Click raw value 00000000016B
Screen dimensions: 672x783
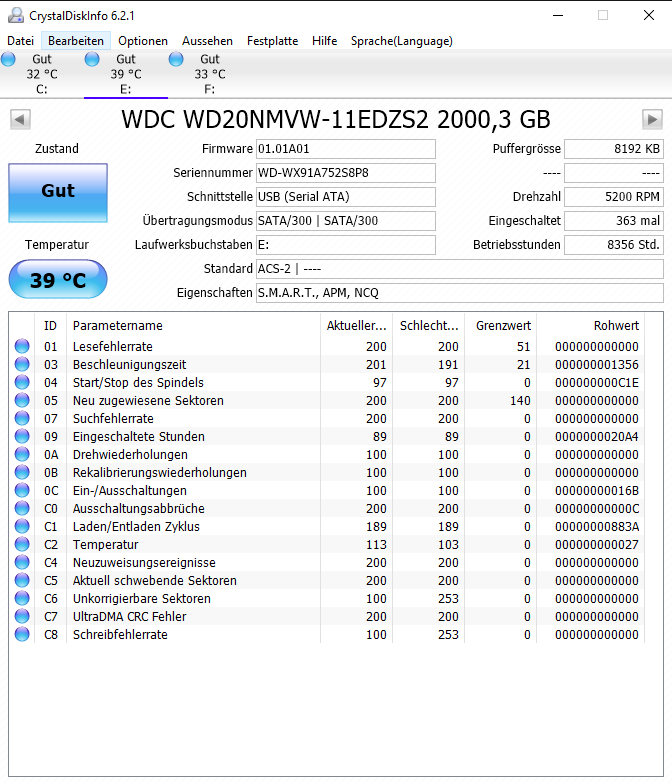[x=597, y=490]
